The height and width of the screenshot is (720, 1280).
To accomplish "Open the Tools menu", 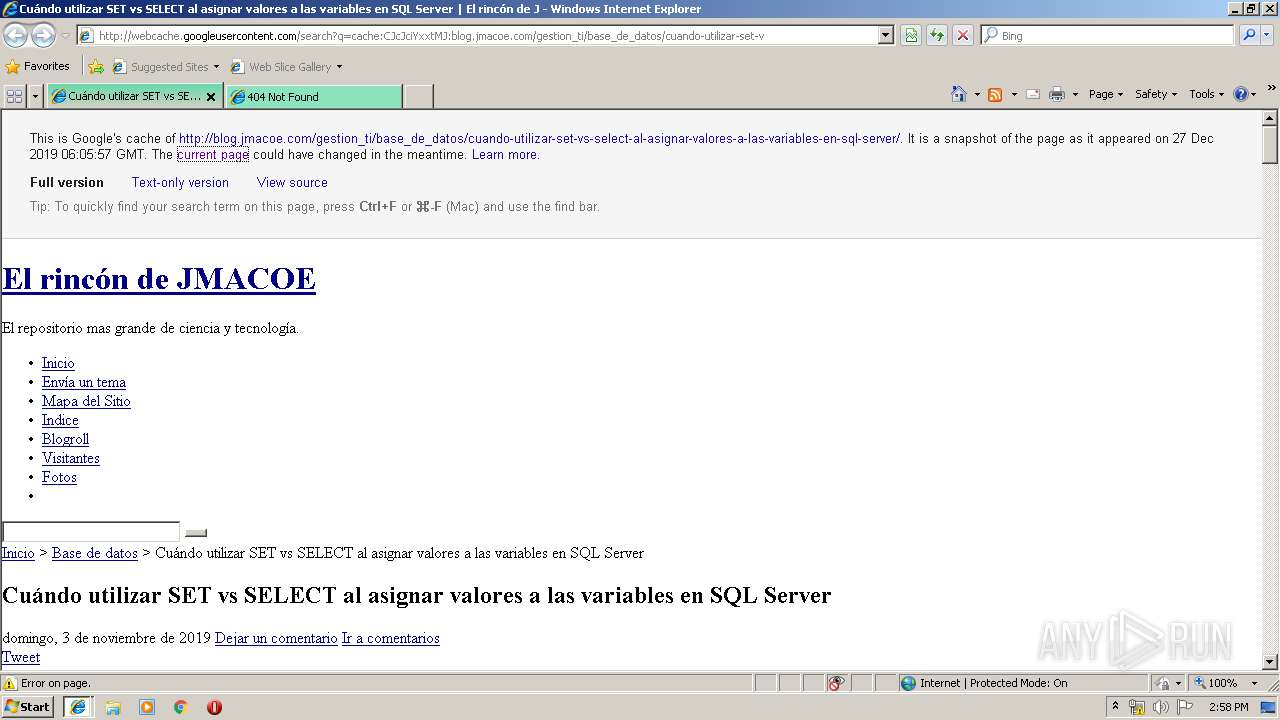I will pos(1207,94).
